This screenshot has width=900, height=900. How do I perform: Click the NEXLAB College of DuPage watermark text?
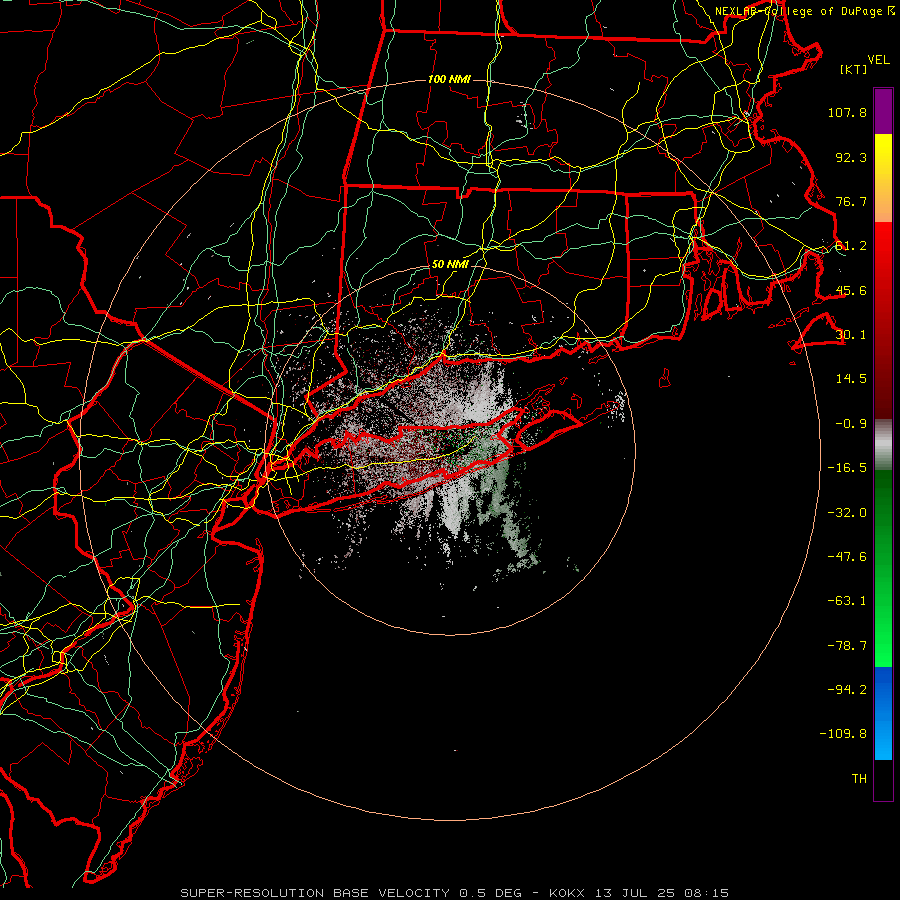[x=804, y=11]
